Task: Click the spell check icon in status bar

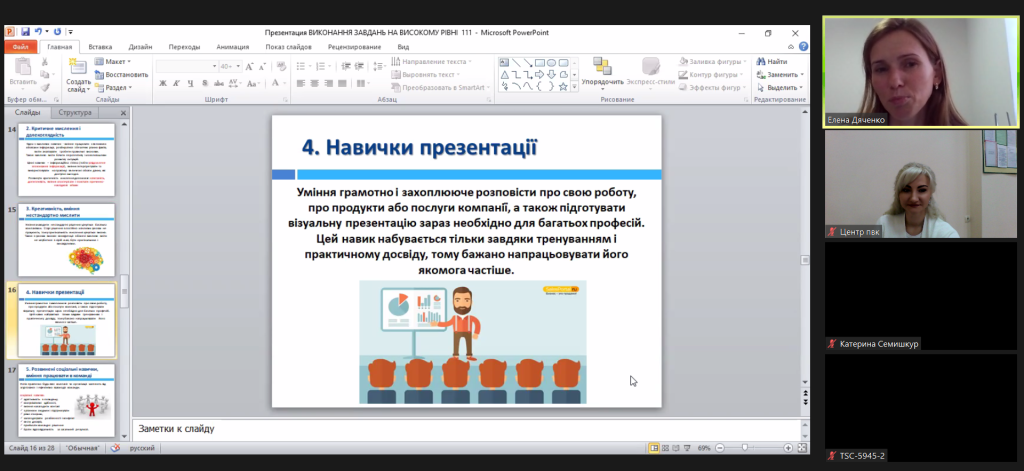Action: pos(116,447)
